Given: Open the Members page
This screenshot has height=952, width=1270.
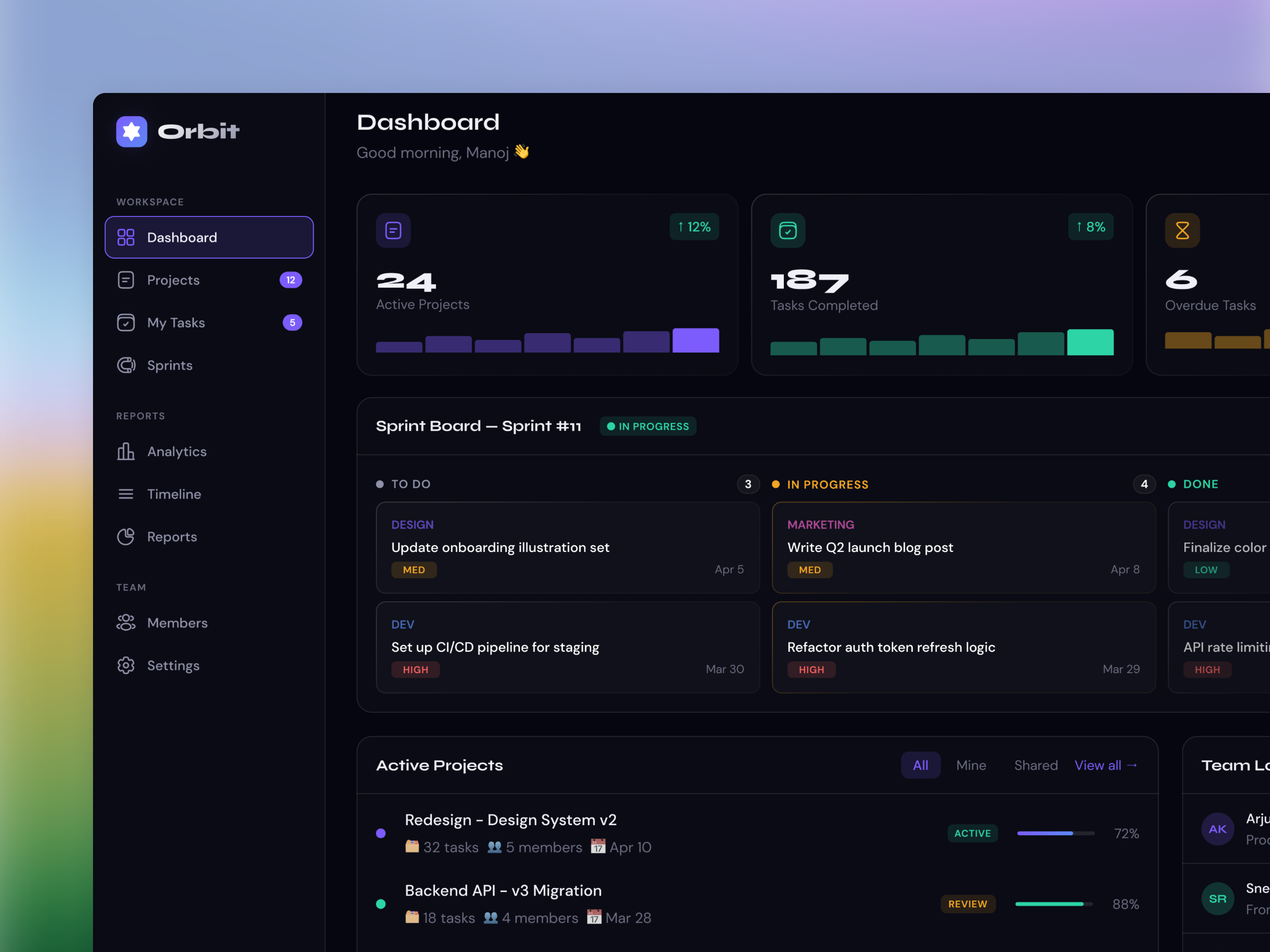Looking at the screenshot, I should tap(177, 622).
